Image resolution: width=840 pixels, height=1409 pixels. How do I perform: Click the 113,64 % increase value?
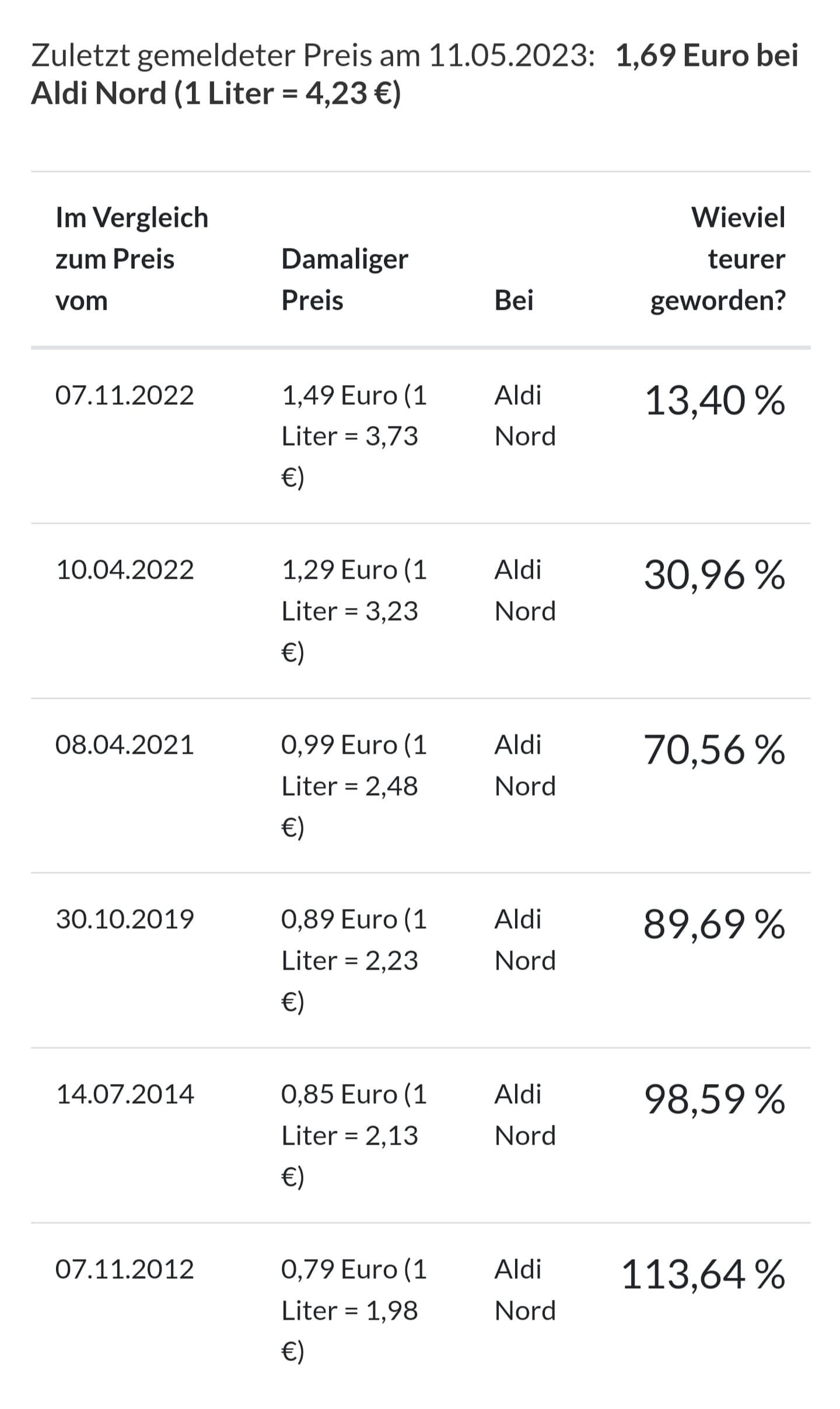pyautogui.click(x=703, y=1275)
